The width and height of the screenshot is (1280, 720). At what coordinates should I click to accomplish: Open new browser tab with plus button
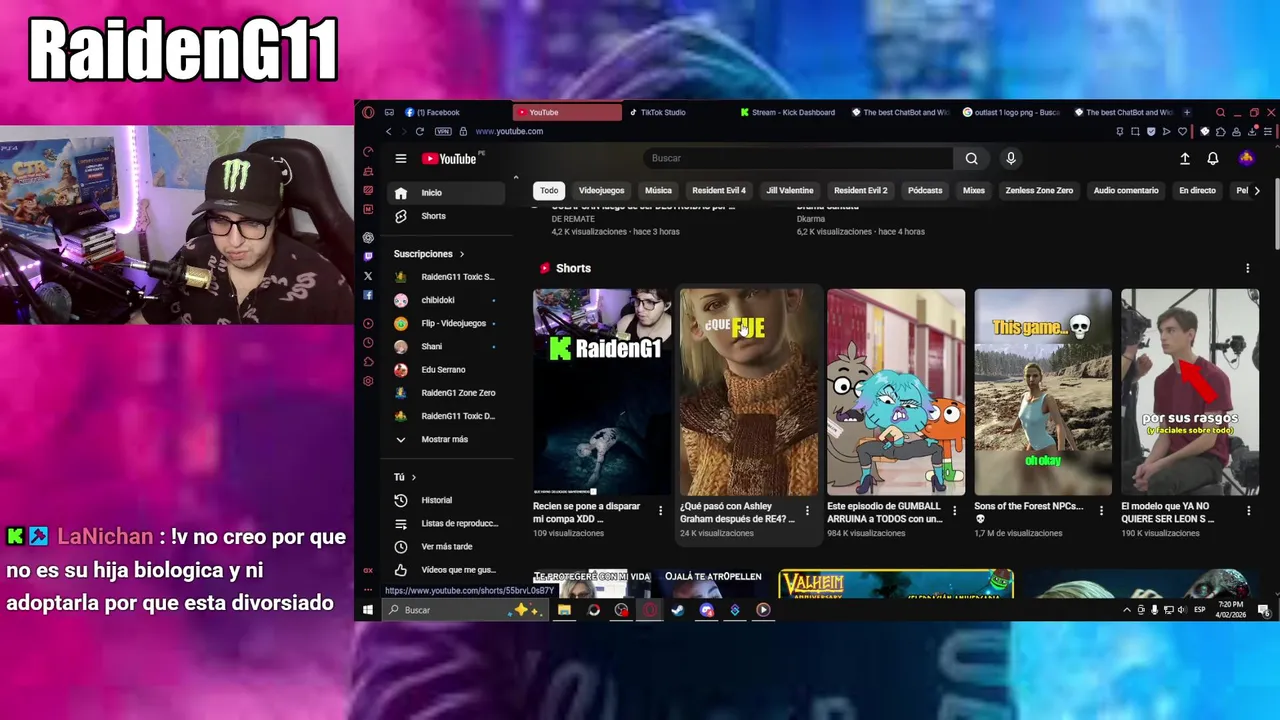coord(1187,112)
